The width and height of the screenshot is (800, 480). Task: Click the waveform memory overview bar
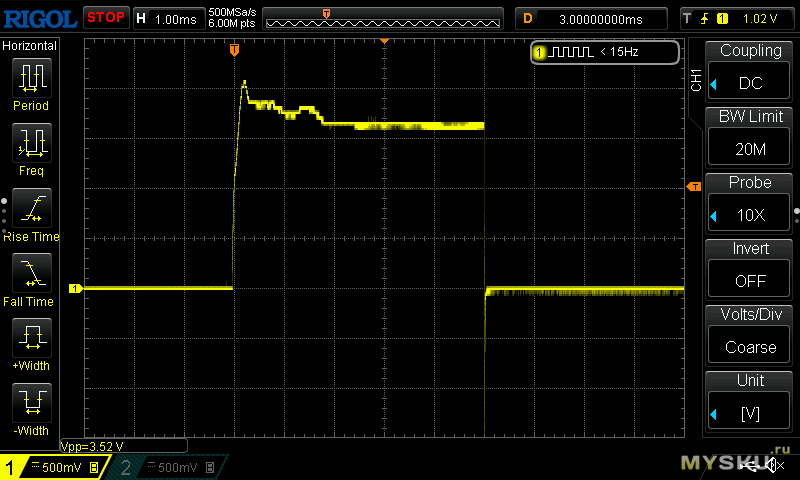coord(383,19)
